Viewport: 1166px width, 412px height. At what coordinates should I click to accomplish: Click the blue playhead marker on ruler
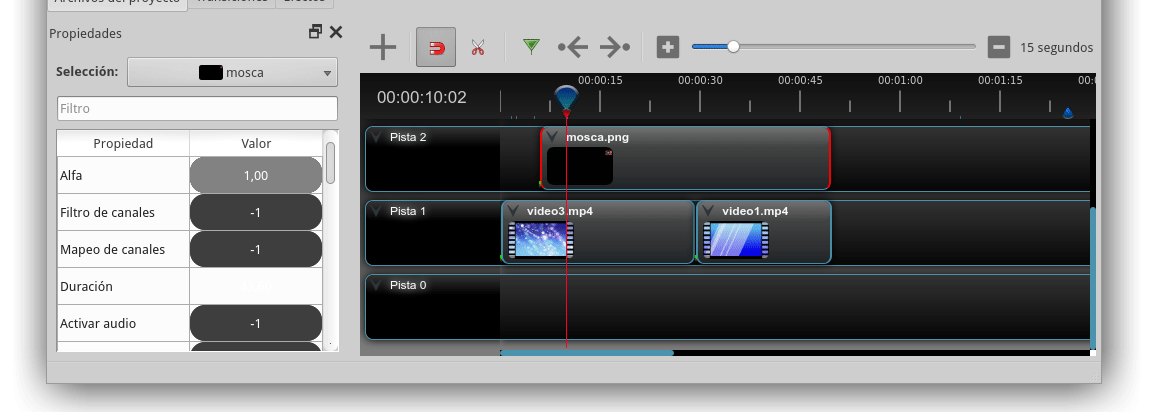[x=566, y=97]
